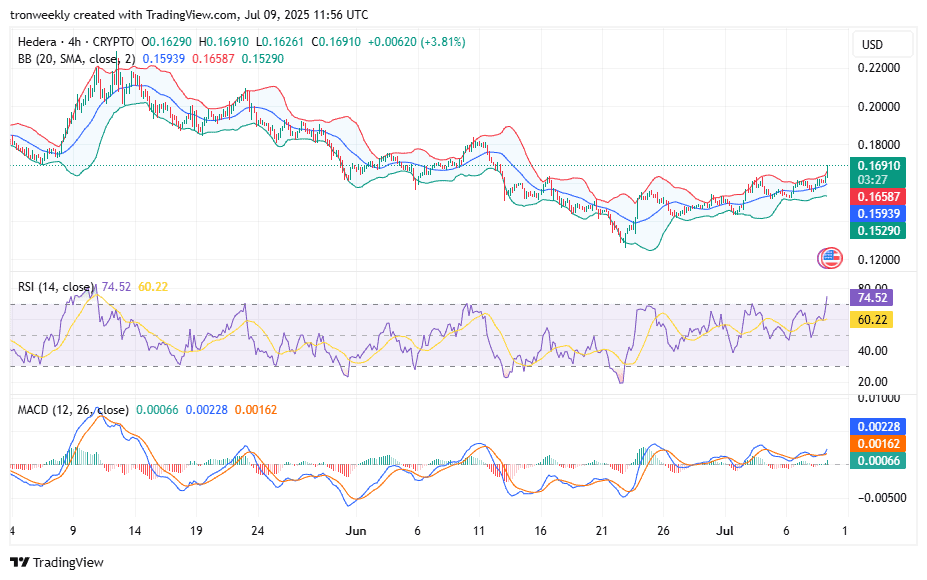Click the TradingView logo at bottom left
The width and height of the screenshot is (927, 580).
[20, 562]
